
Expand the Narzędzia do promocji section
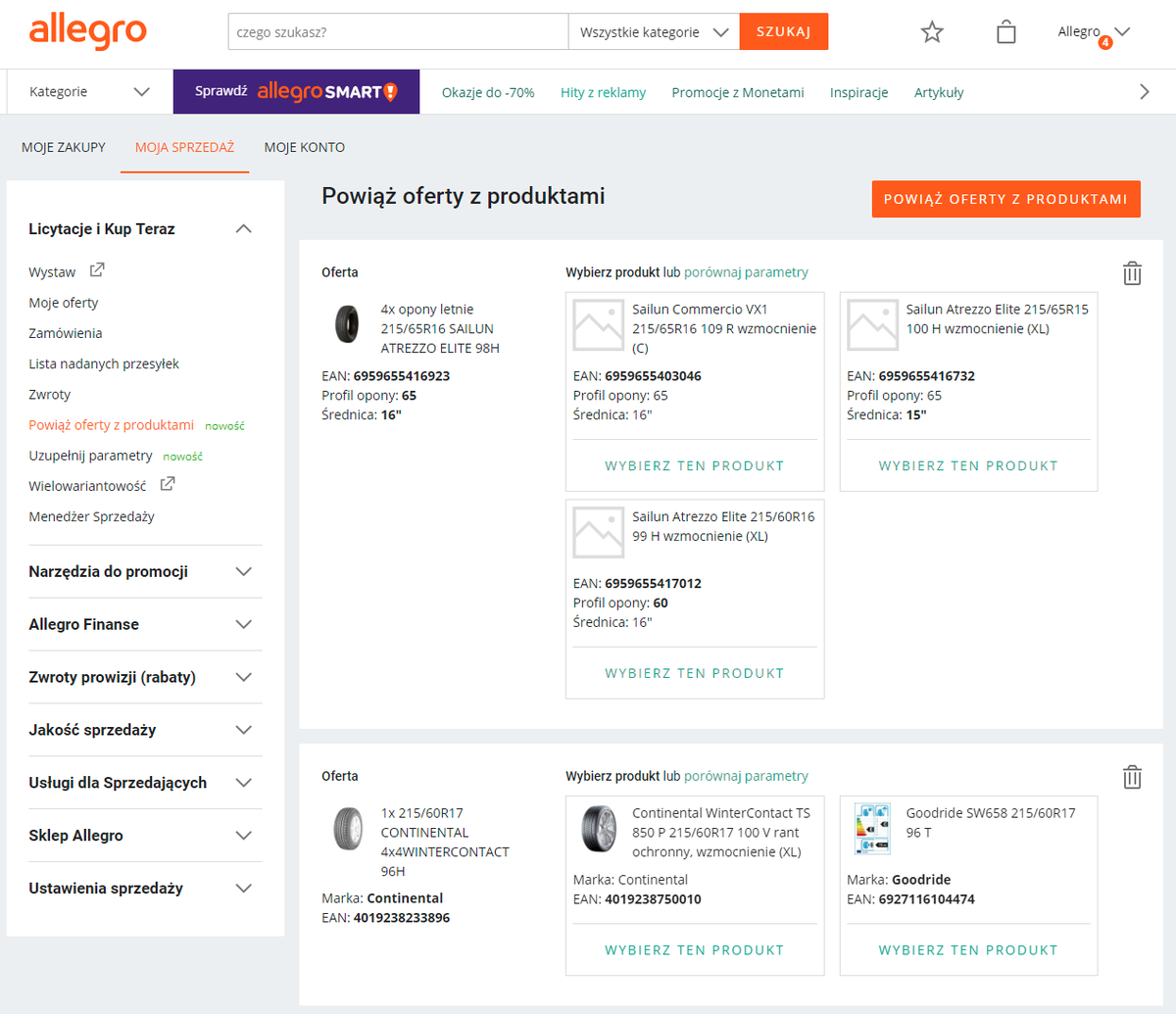(x=244, y=572)
